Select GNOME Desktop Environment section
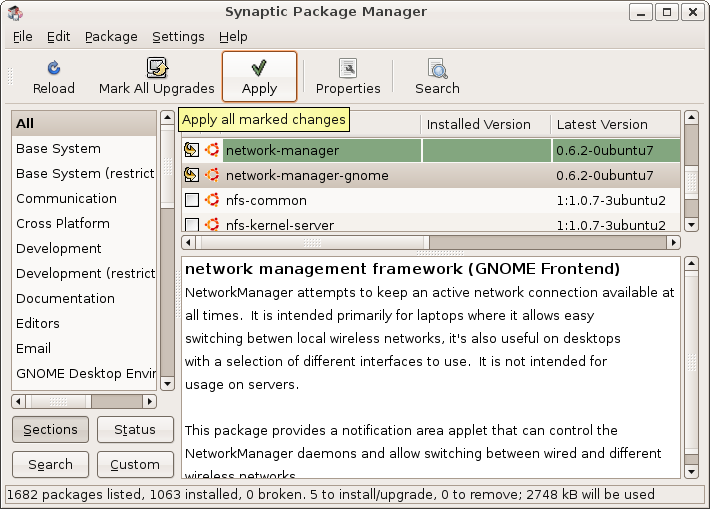The image size is (710, 509). tap(84, 373)
